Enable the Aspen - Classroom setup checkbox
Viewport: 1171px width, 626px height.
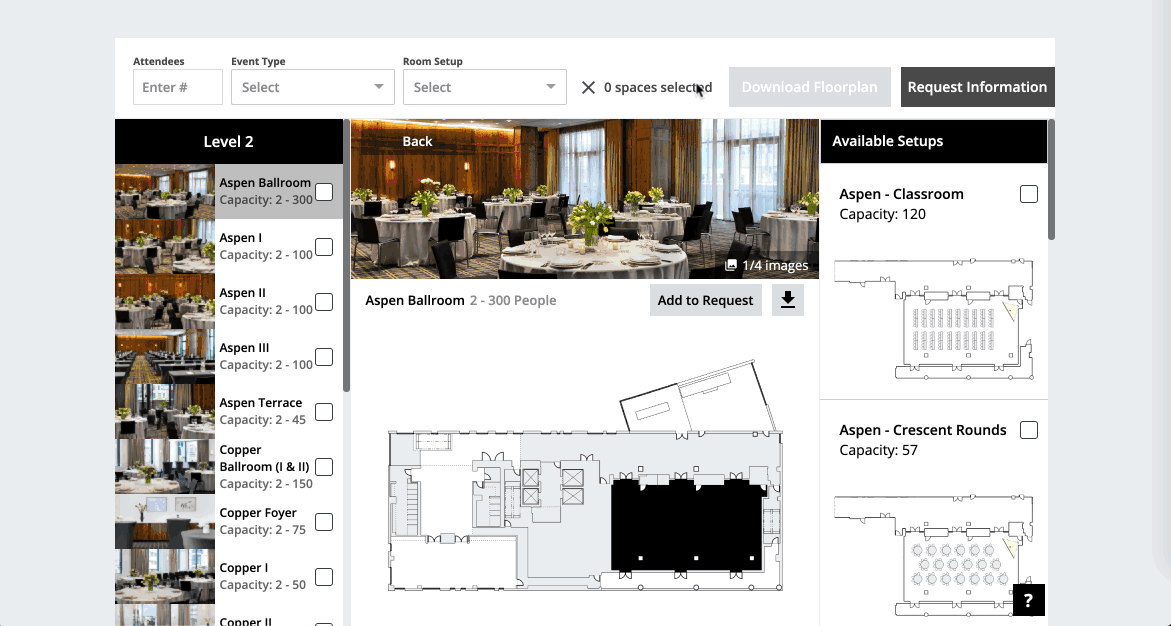click(1028, 194)
